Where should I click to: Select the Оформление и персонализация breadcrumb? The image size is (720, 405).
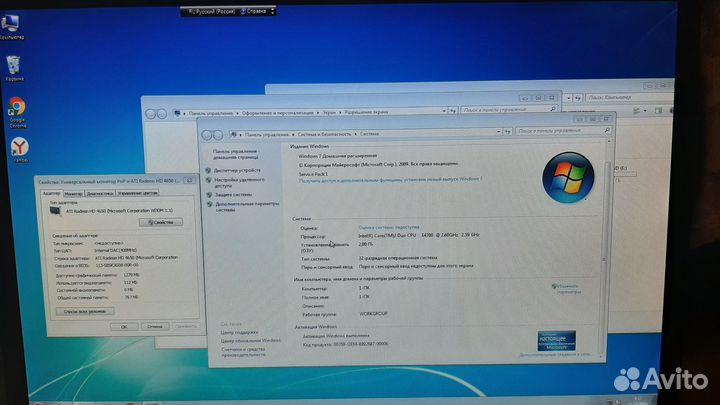[277, 113]
